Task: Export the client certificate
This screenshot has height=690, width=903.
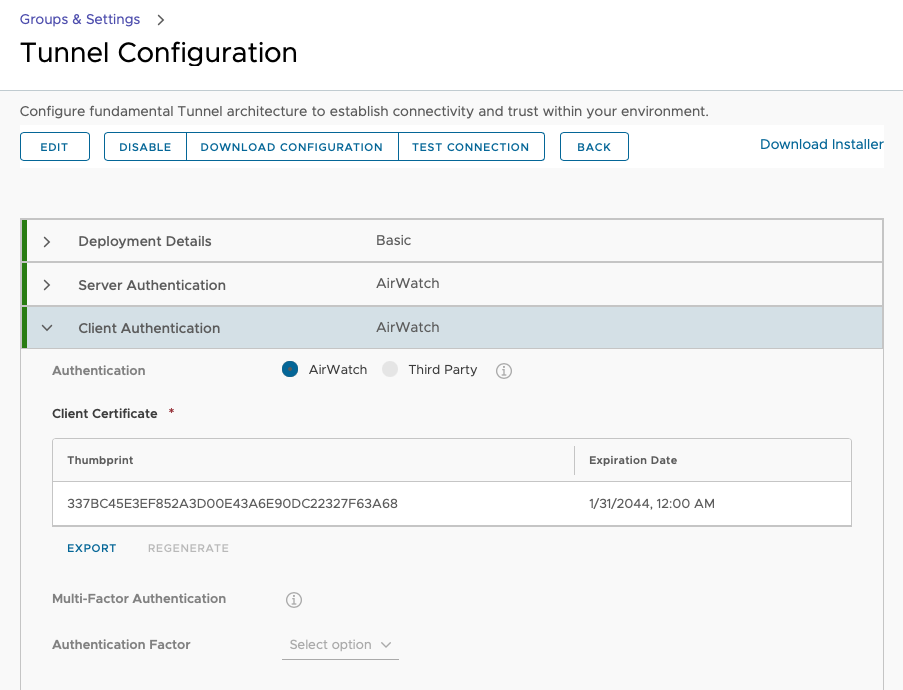Action: [92, 548]
